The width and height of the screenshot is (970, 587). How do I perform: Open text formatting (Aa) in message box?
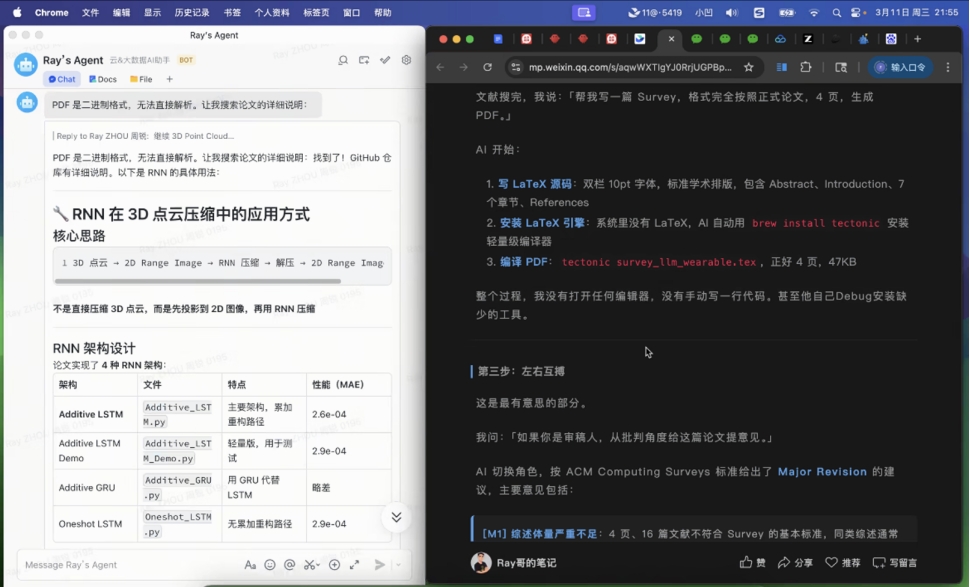coord(250,565)
